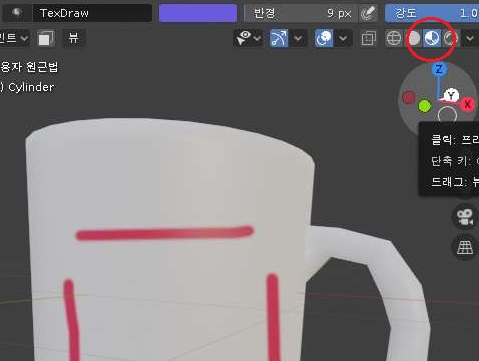Screen dimensions: 479x361
Task: Click the face selection masking icon
Action: click(46, 38)
